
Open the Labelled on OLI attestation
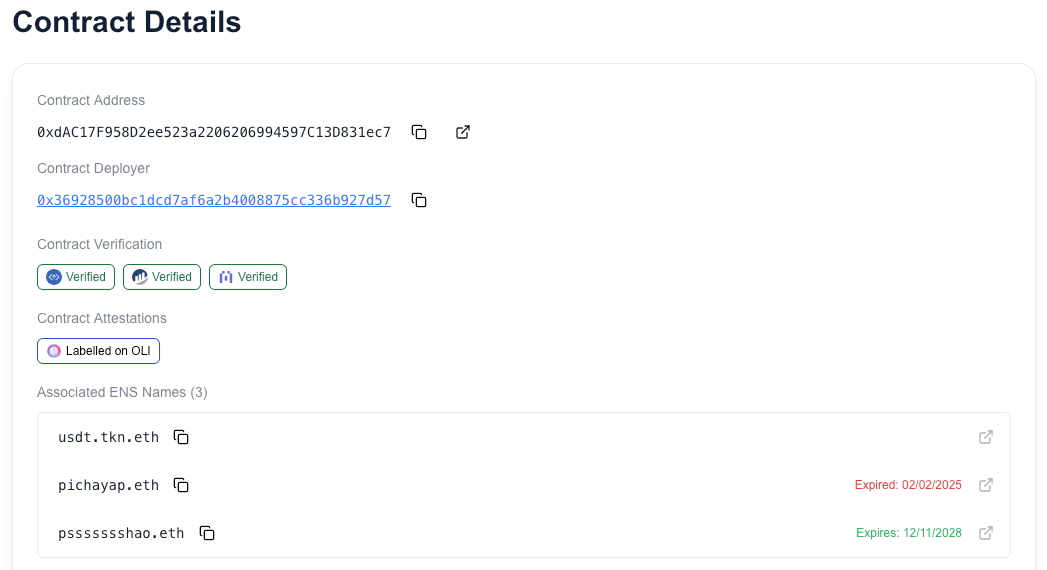tap(98, 351)
